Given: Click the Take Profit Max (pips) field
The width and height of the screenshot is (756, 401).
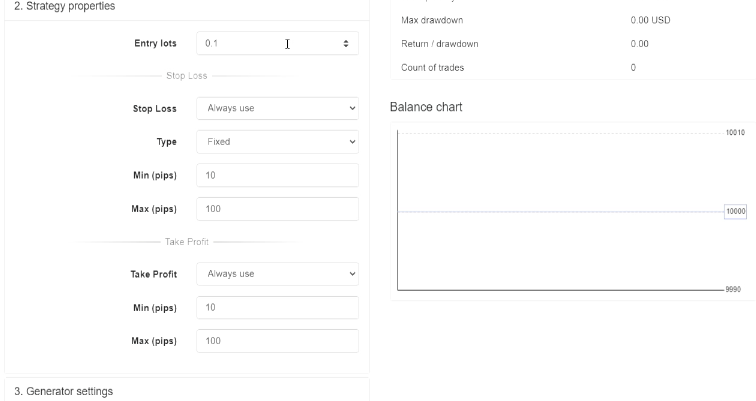Looking at the screenshot, I should [x=277, y=341].
